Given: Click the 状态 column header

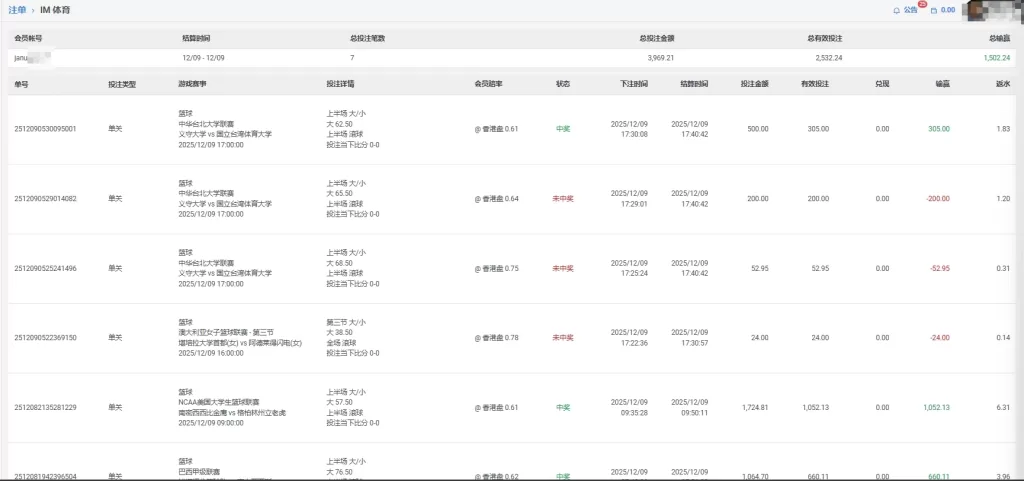Looking at the screenshot, I should point(563,84).
